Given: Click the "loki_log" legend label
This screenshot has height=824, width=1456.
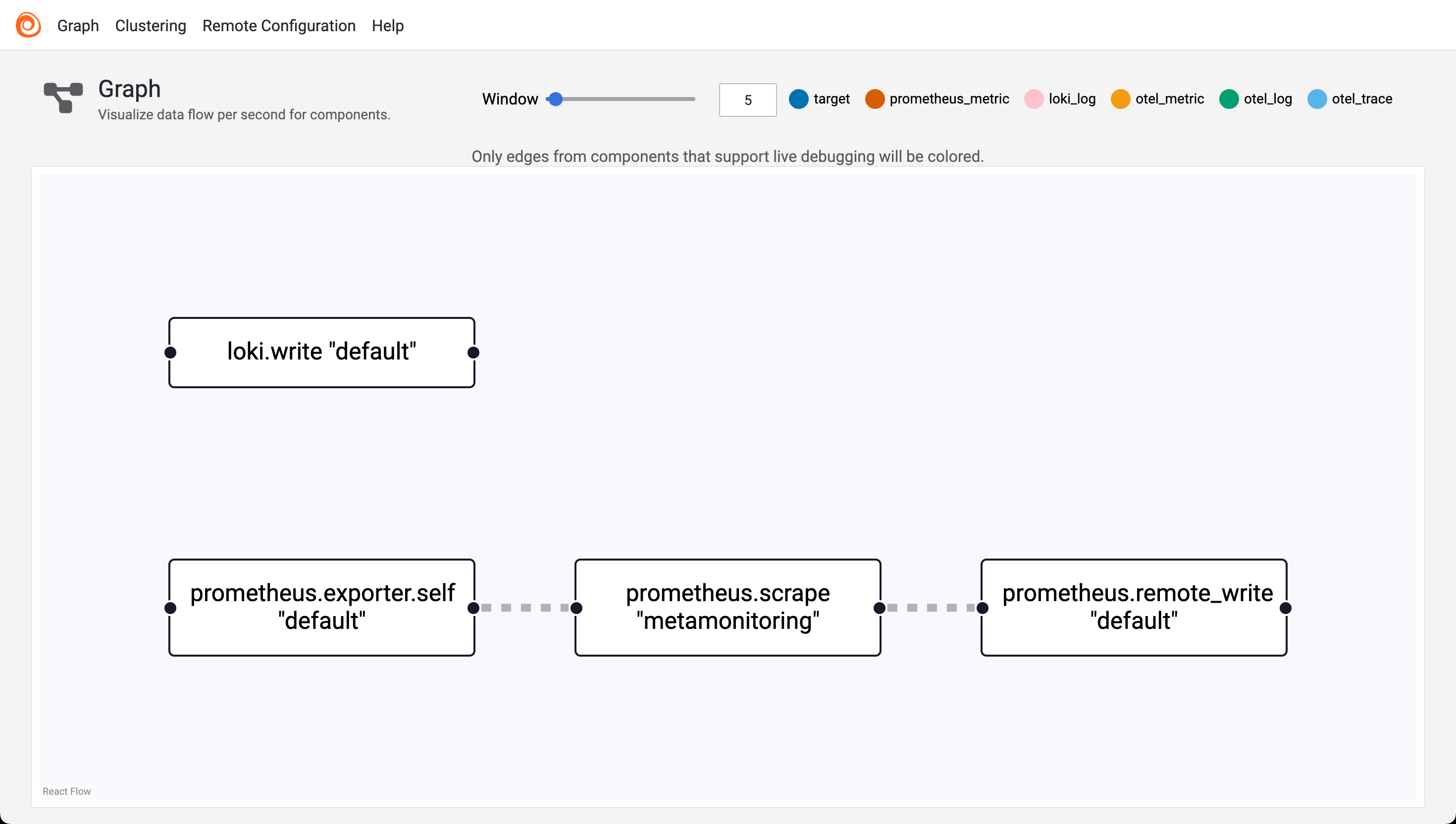Looking at the screenshot, I should point(1072,99).
